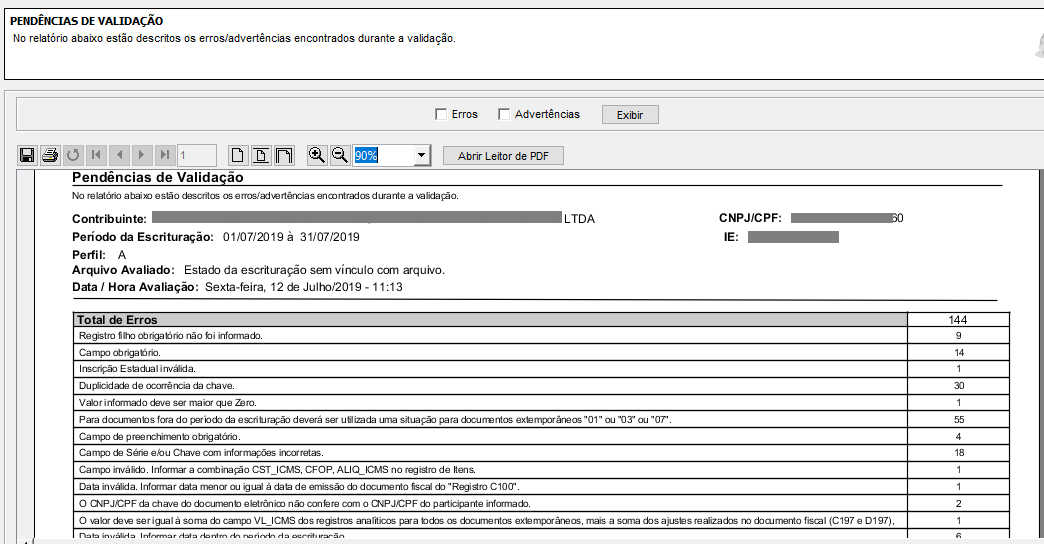The height and width of the screenshot is (544, 1044).
Task: Click the save report floppy disk icon
Action: pyautogui.click(x=27, y=155)
